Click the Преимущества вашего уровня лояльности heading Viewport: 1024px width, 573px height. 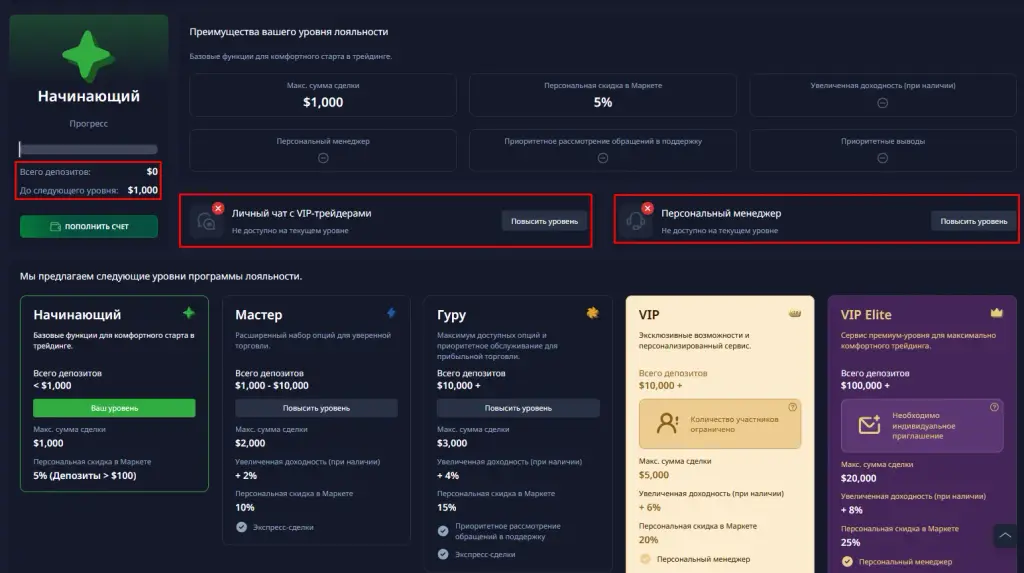[289, 31]
